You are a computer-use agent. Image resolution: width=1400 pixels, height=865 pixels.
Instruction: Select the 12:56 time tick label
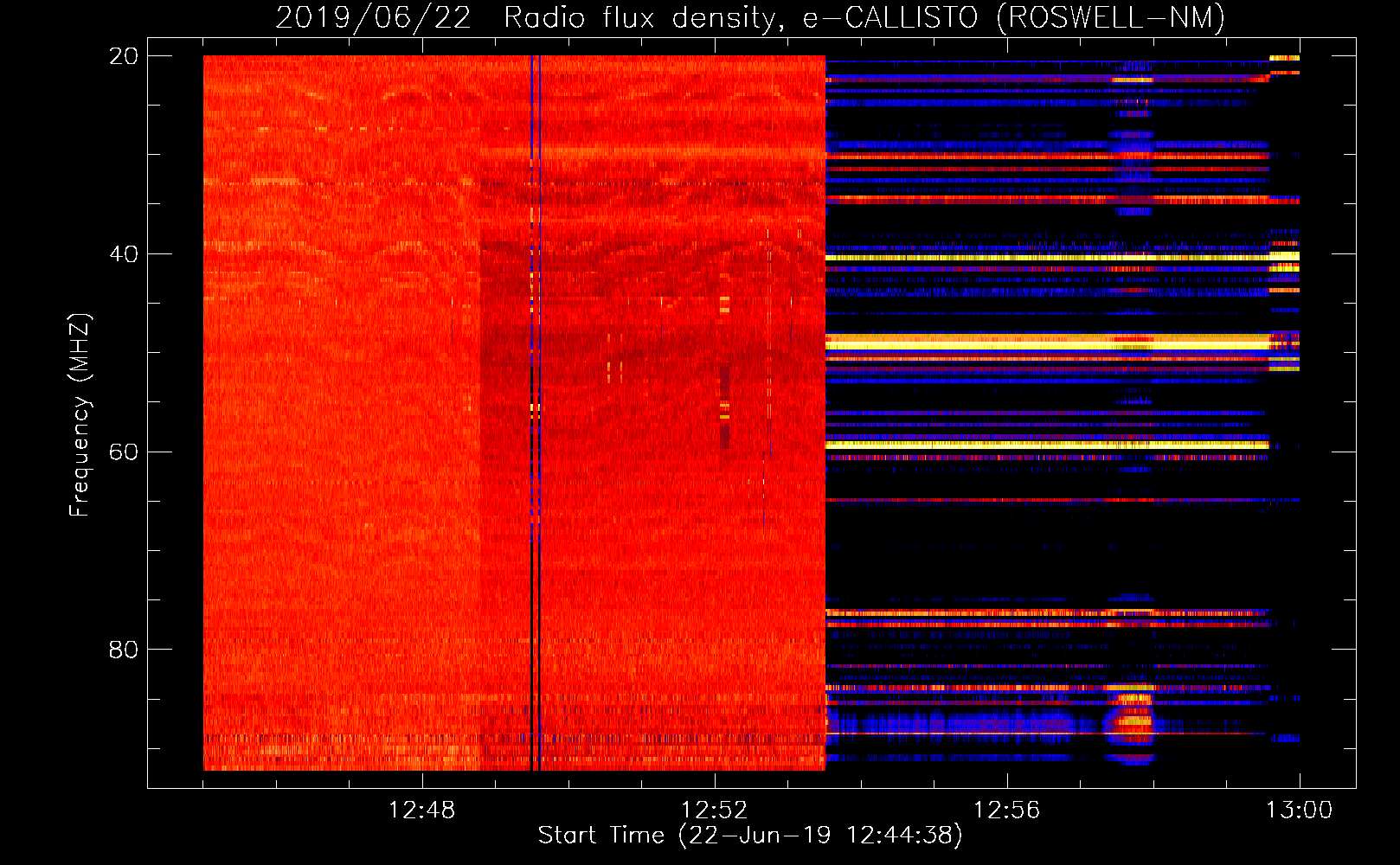(x=1007, y=811)
